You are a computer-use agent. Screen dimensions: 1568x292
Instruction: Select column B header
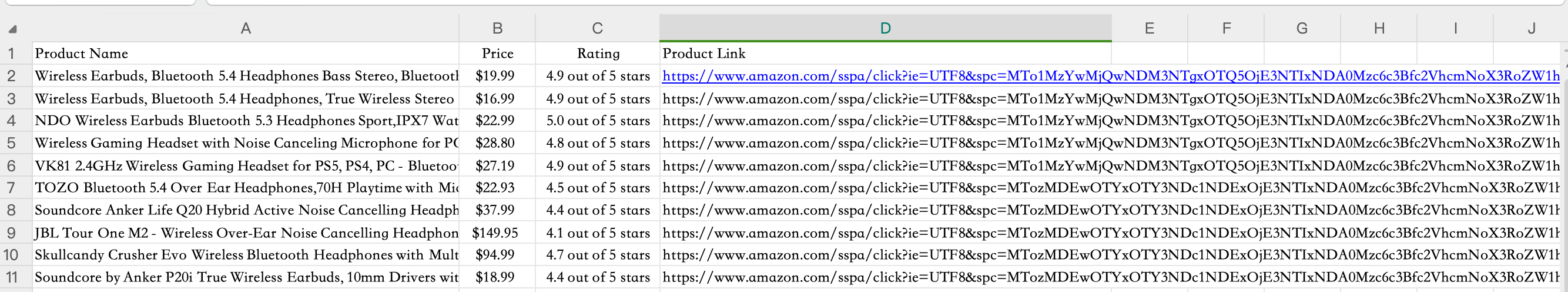(x=497, y=28)
